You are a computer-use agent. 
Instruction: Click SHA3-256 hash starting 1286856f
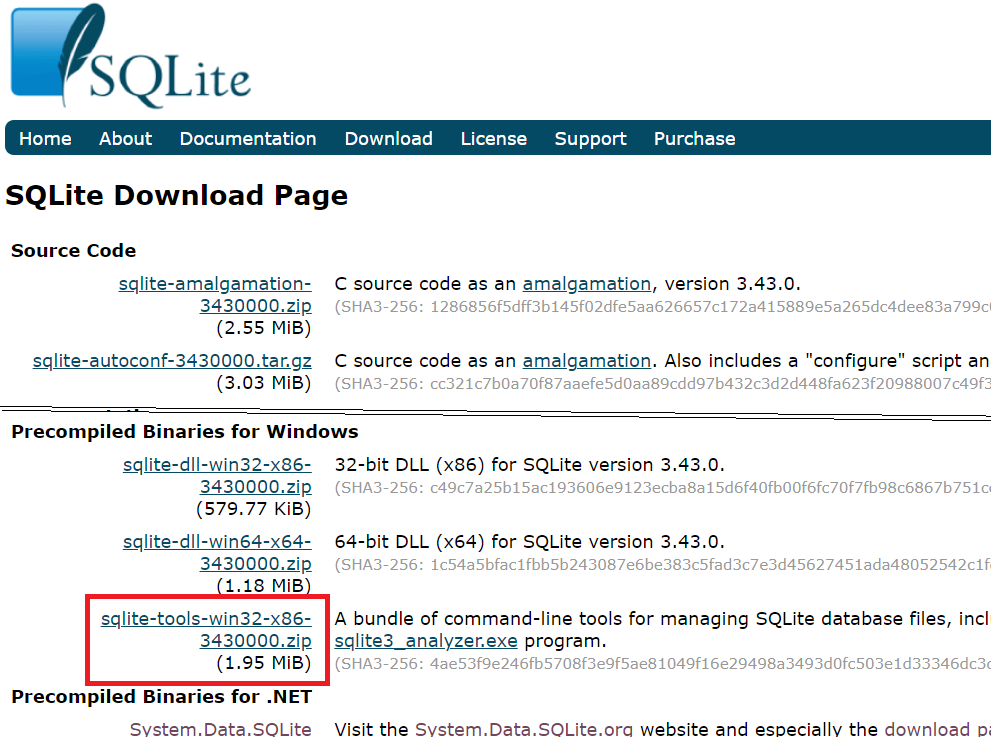coord(662,307)
